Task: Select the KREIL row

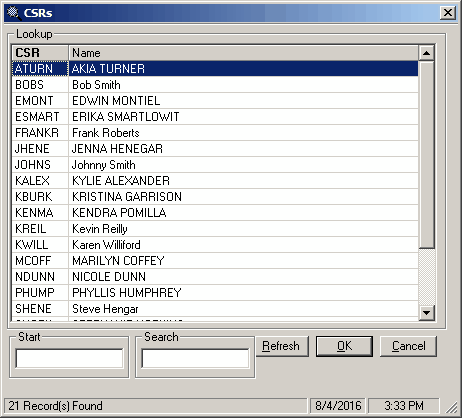Action: coord(215,229)
